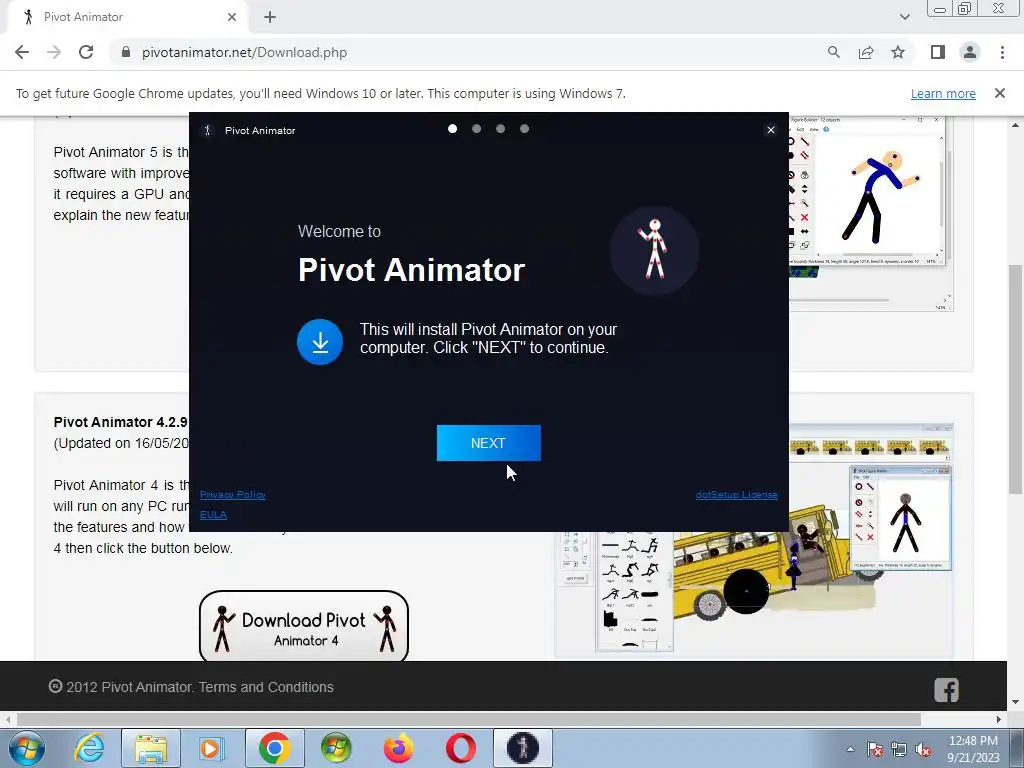Open the Chrome three-dot menu
The height and width of the screenshot is (768, 1024).
point(1002,52)
